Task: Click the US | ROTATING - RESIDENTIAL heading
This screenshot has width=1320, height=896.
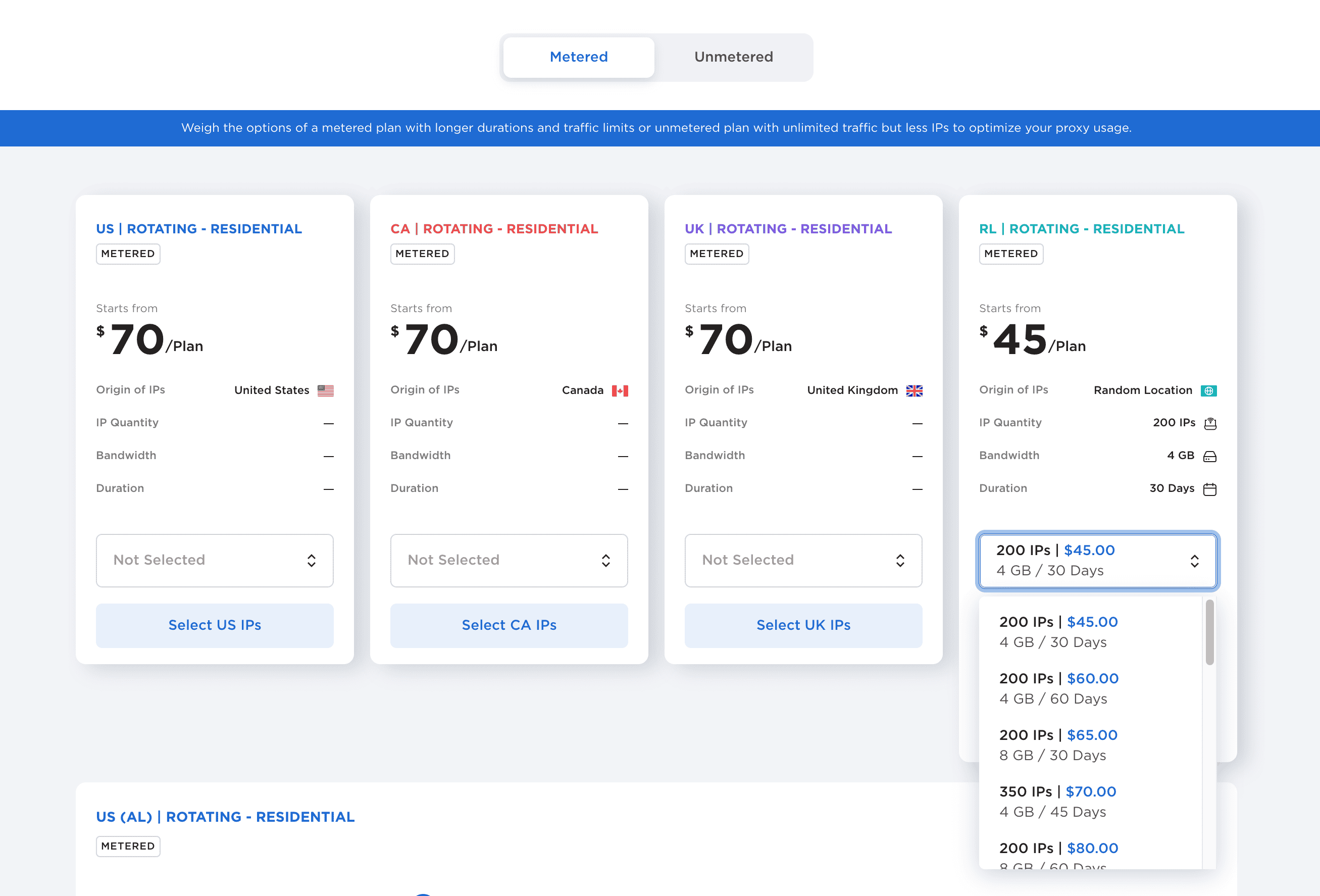Action: pos(199,229)
